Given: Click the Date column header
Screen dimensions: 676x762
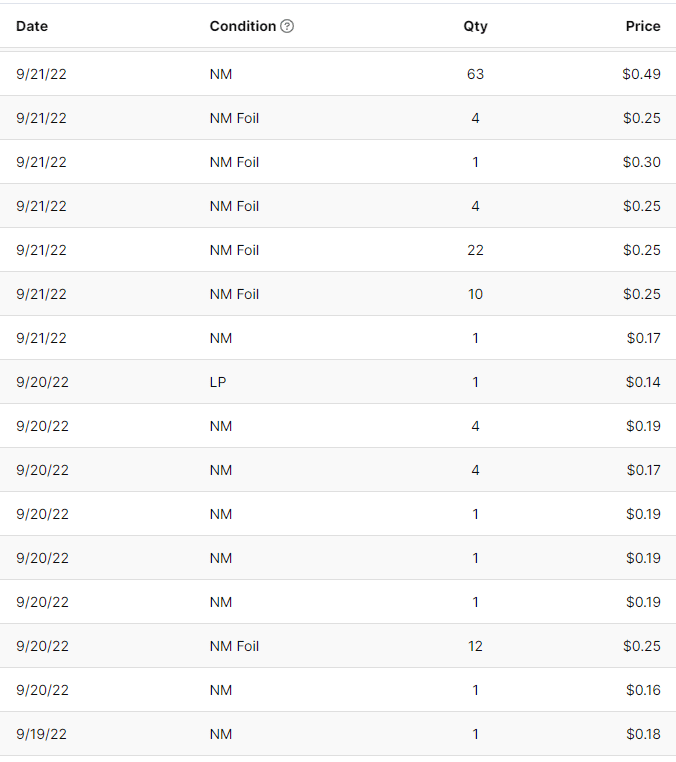Looking at the screenshot, I should click(32, 26).
